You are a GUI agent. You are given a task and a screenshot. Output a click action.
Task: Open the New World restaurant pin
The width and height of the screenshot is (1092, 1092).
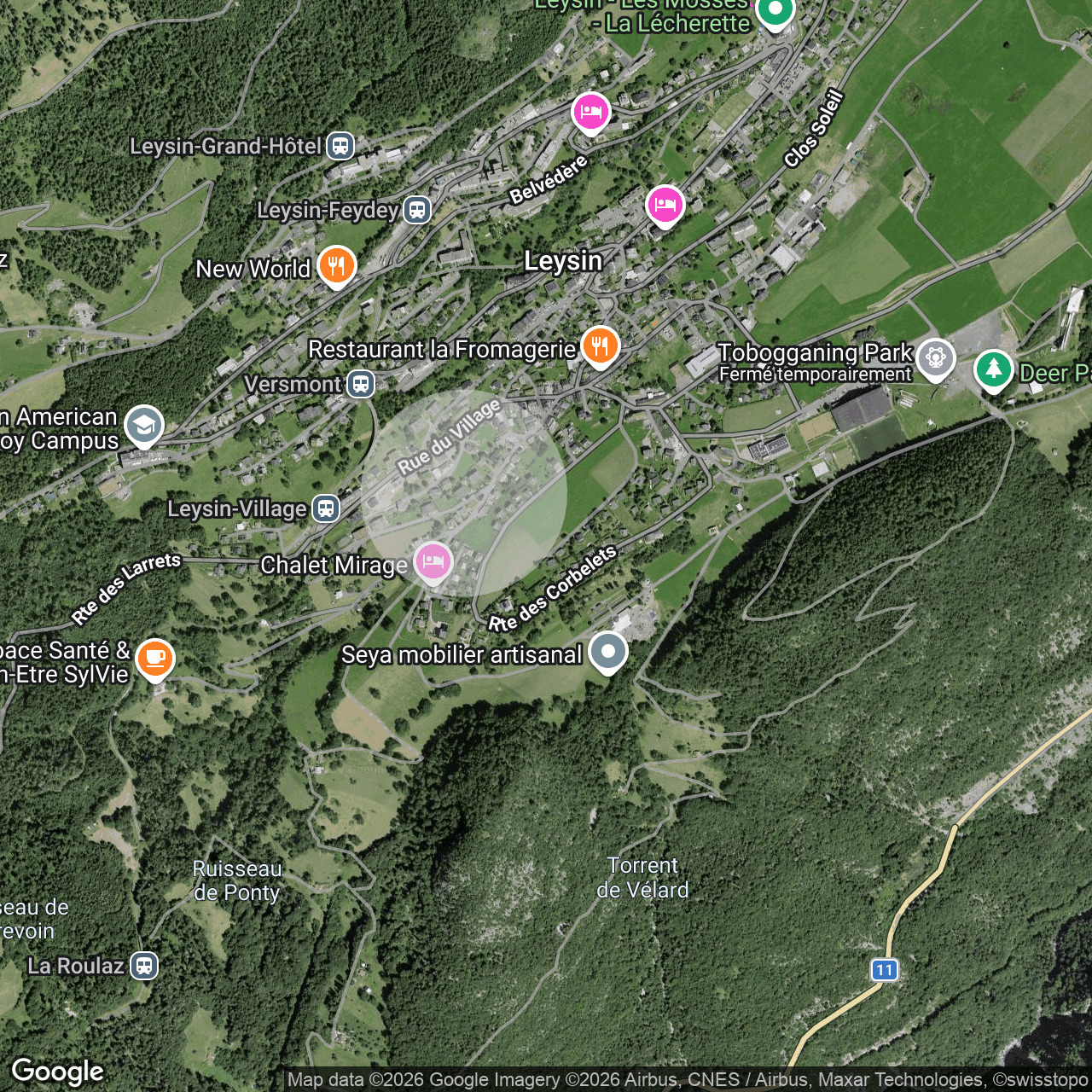tap(337, 265)
